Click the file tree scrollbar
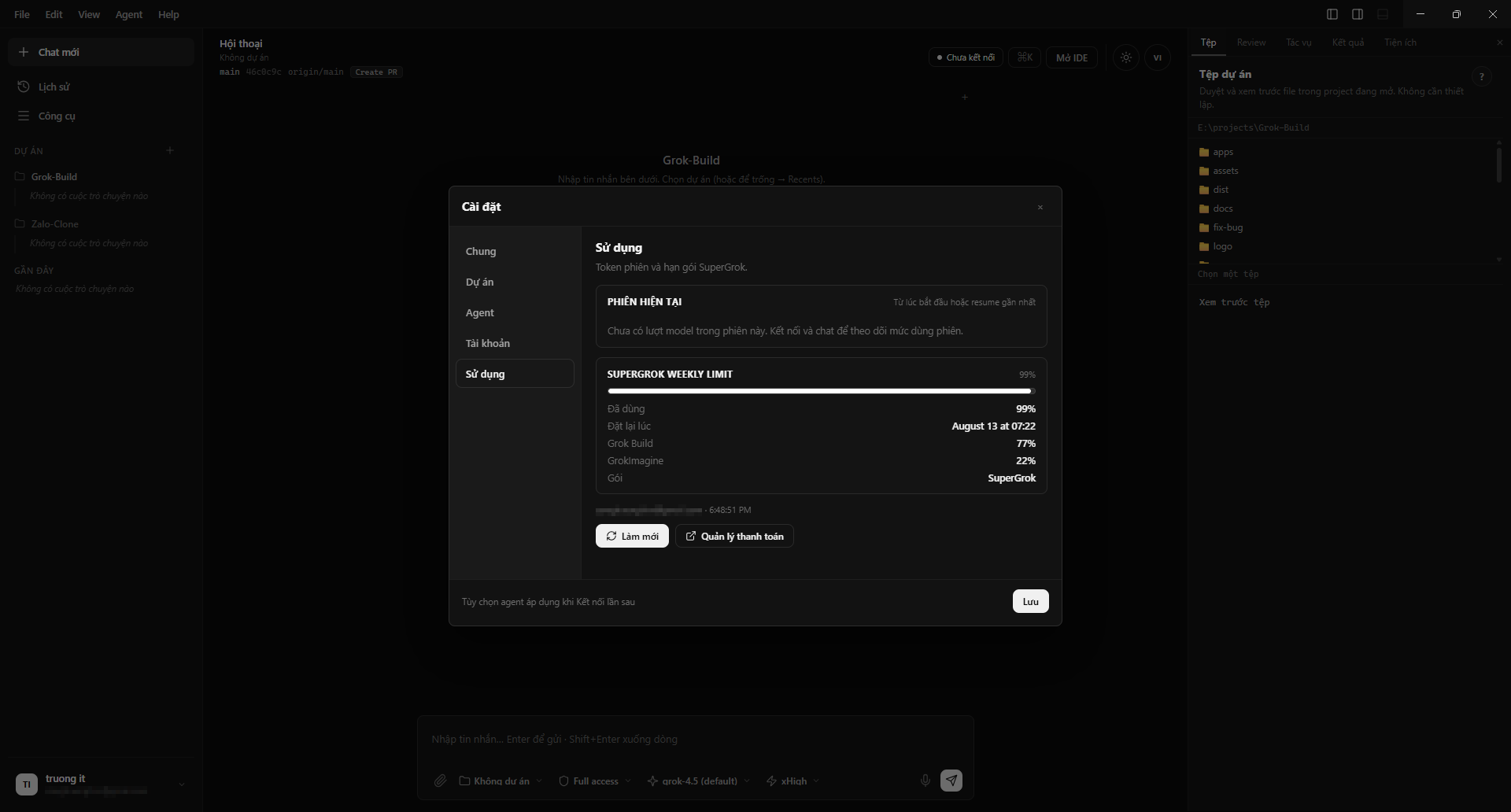 point(1499,165)
